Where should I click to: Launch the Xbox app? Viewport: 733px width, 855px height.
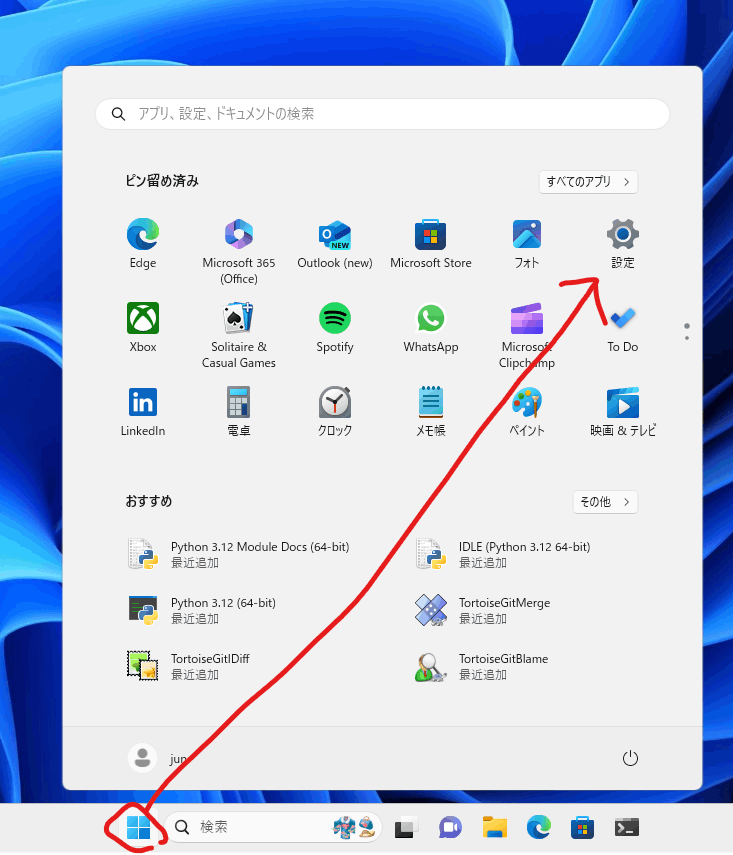pyautogui.click(x=143, y=328)
